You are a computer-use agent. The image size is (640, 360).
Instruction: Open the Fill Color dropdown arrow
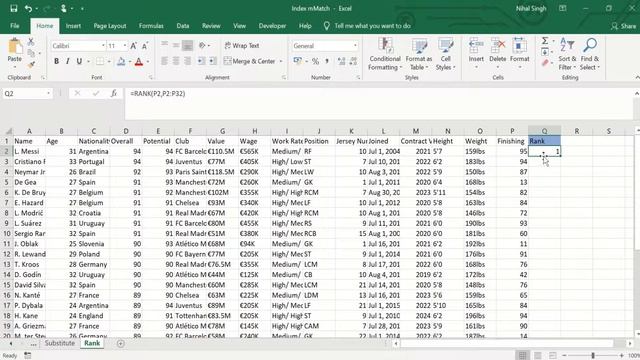[x=130, y=62]
